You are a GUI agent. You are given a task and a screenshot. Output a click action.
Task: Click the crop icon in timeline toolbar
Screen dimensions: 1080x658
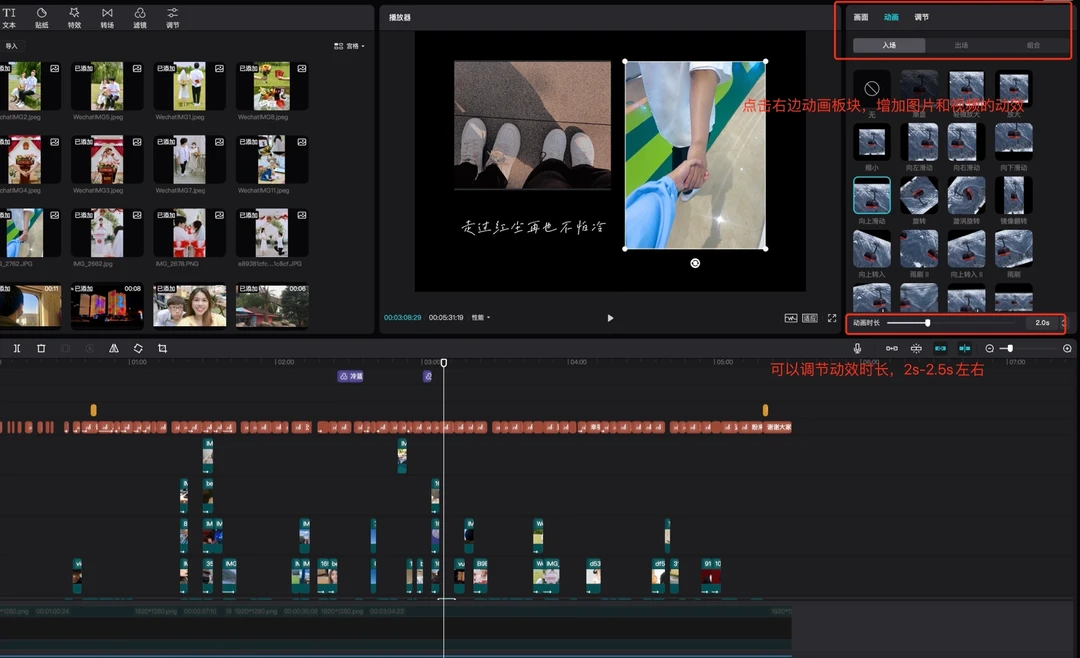pos(162,348)
